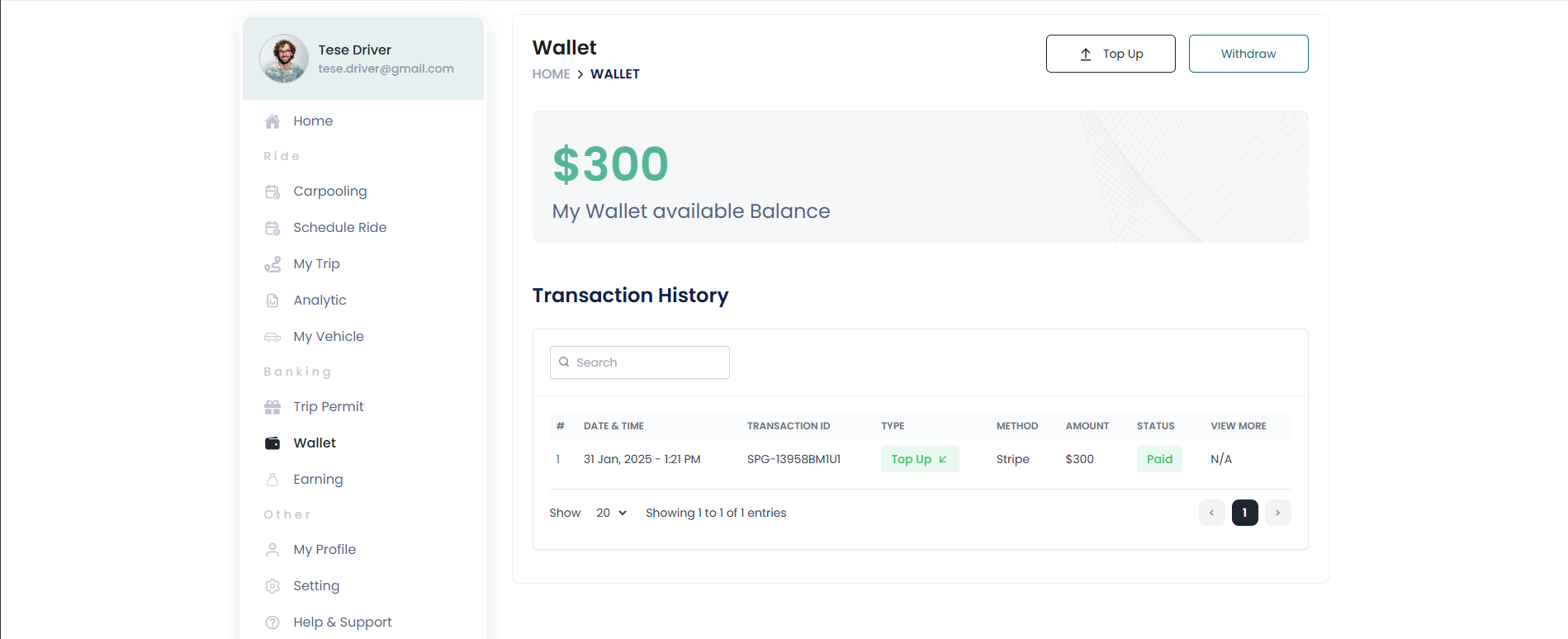Click the Withdraw button
This screenshot has height=639, width=1568.
point(1248,54)
